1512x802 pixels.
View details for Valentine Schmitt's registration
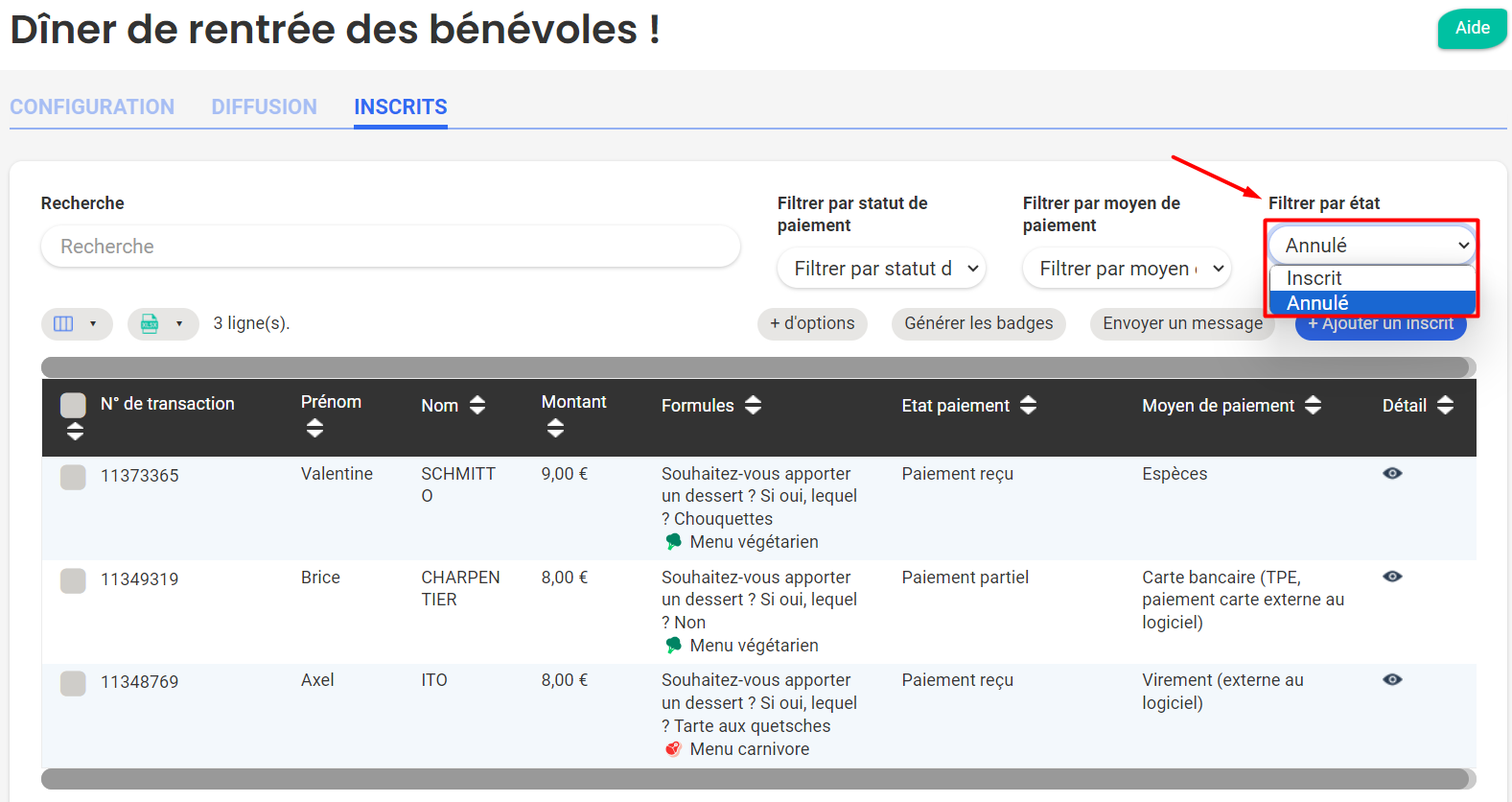1392,473
